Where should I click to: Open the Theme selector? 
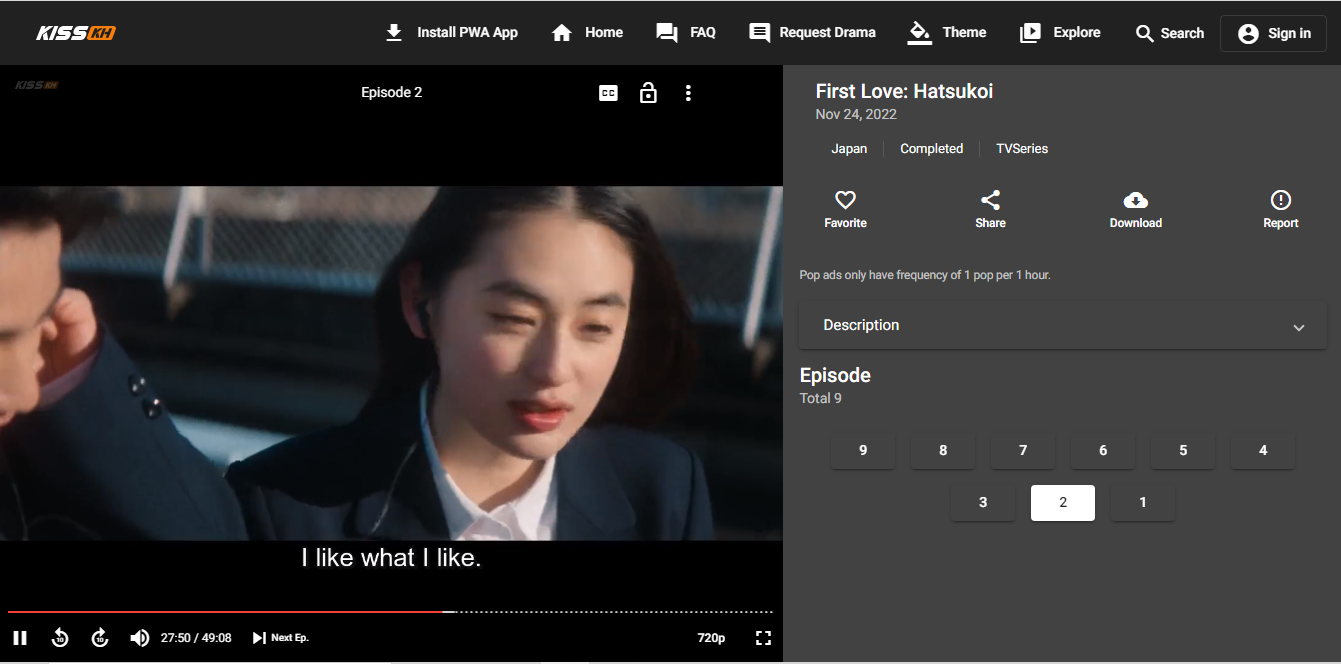947,33
